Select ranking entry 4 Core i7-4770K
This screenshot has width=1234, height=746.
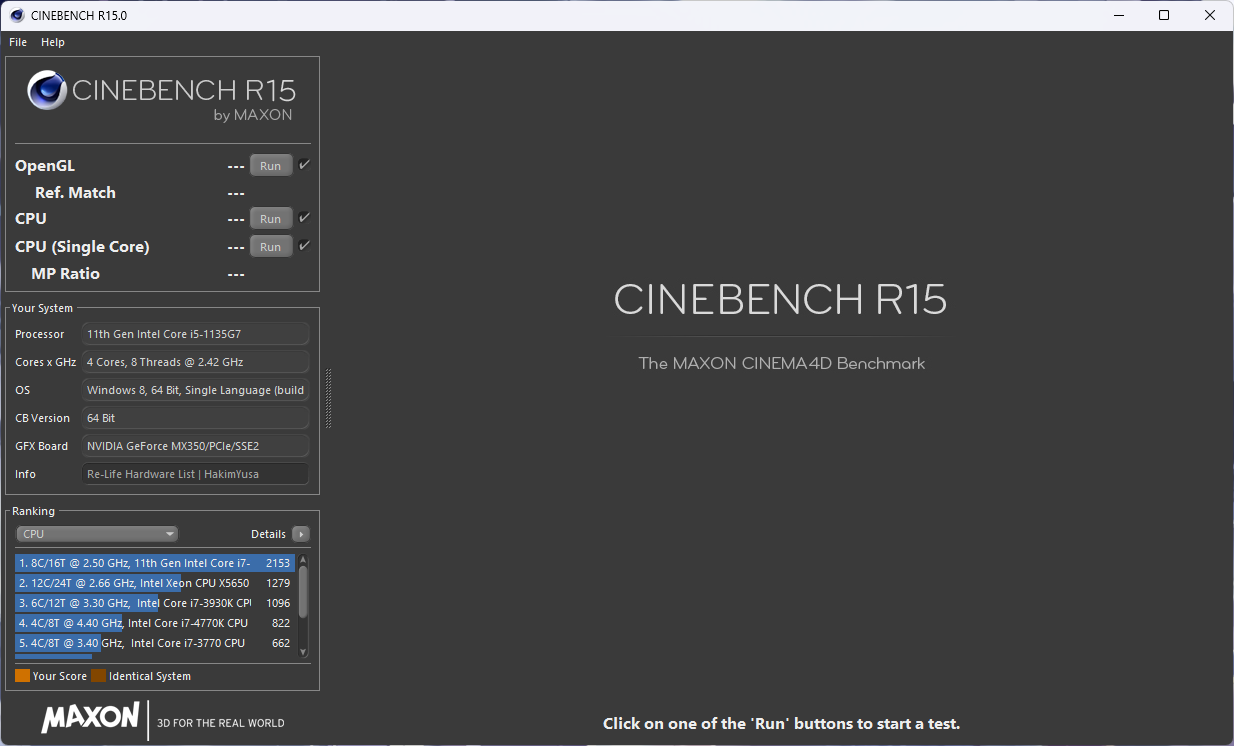tap(155, 623)
